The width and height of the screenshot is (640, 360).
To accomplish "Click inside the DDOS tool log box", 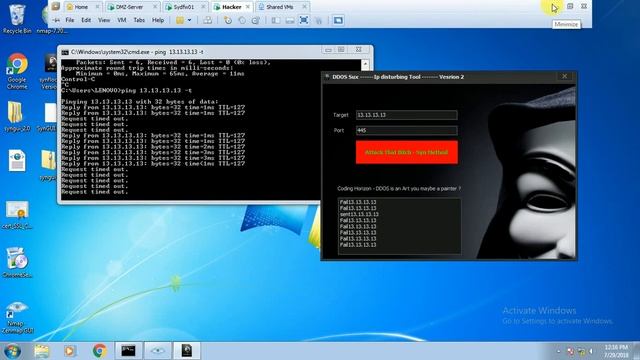I will [x=400, y=227].
